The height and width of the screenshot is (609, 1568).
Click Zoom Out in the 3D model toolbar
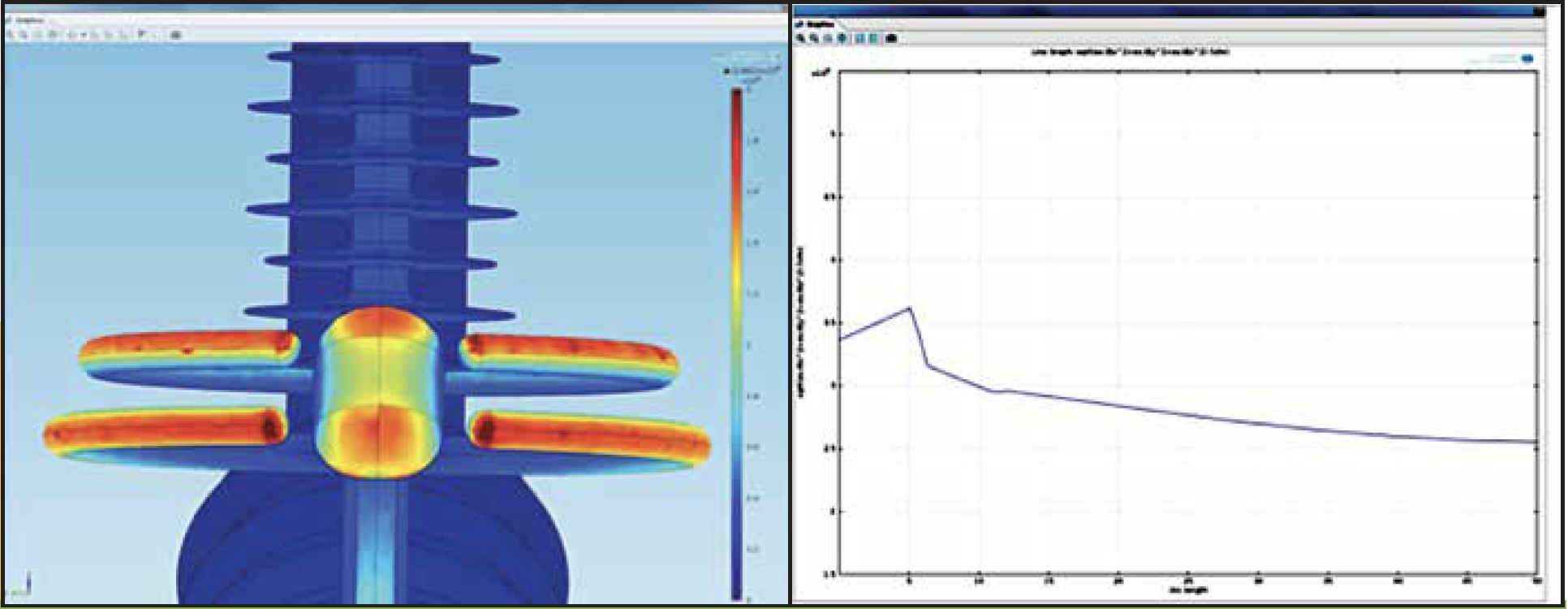click(23, 34)
